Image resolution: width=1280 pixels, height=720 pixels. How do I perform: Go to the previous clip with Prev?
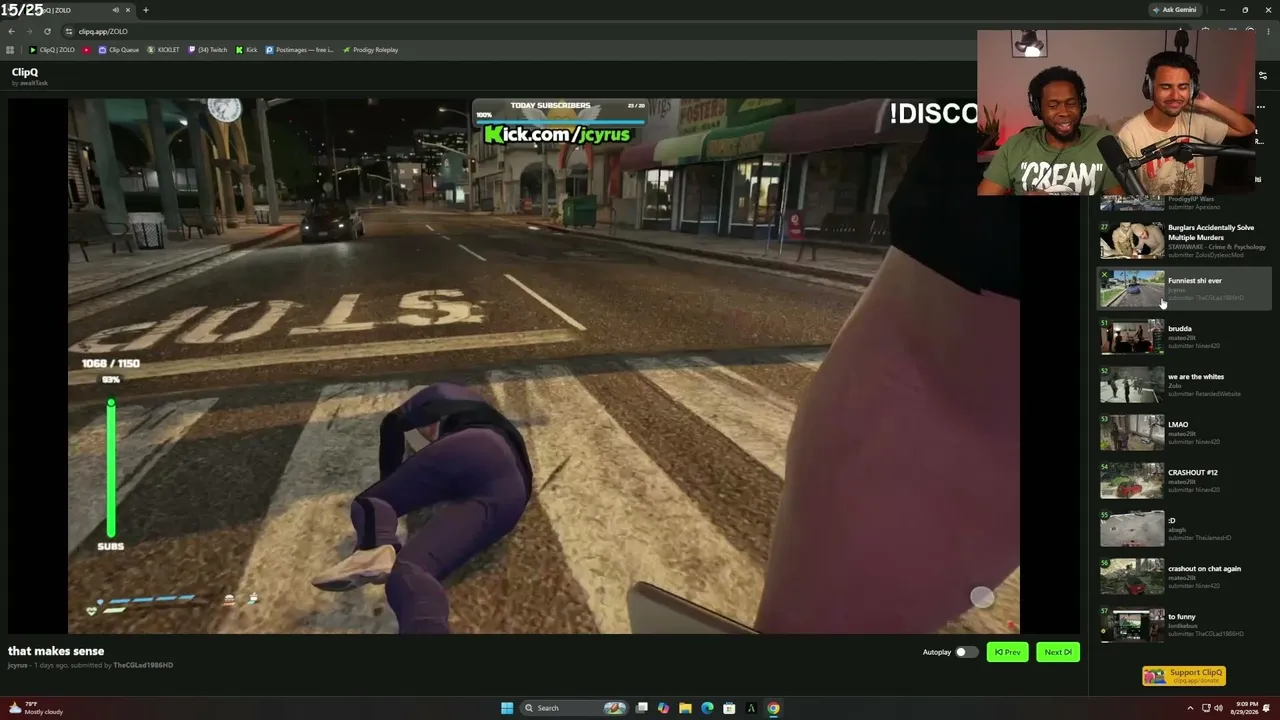click(x=1007, y=652)
